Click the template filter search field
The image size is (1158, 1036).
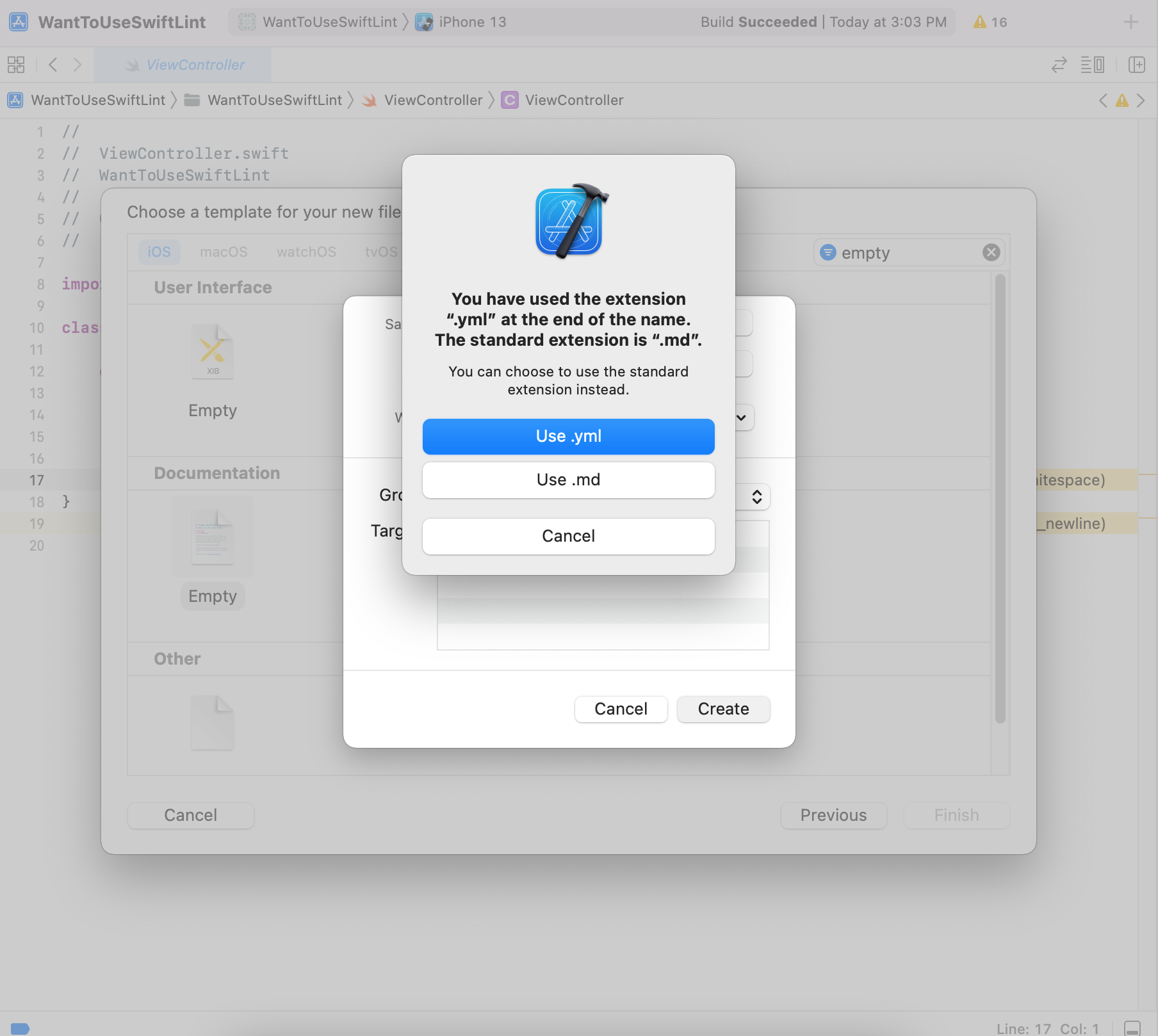coord(908,252)
